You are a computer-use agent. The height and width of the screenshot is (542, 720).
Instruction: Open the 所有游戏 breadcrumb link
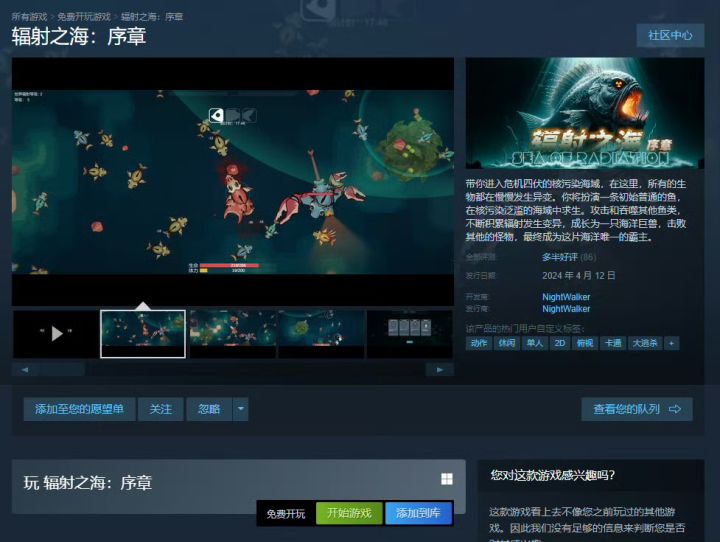(x=29, y=17)
